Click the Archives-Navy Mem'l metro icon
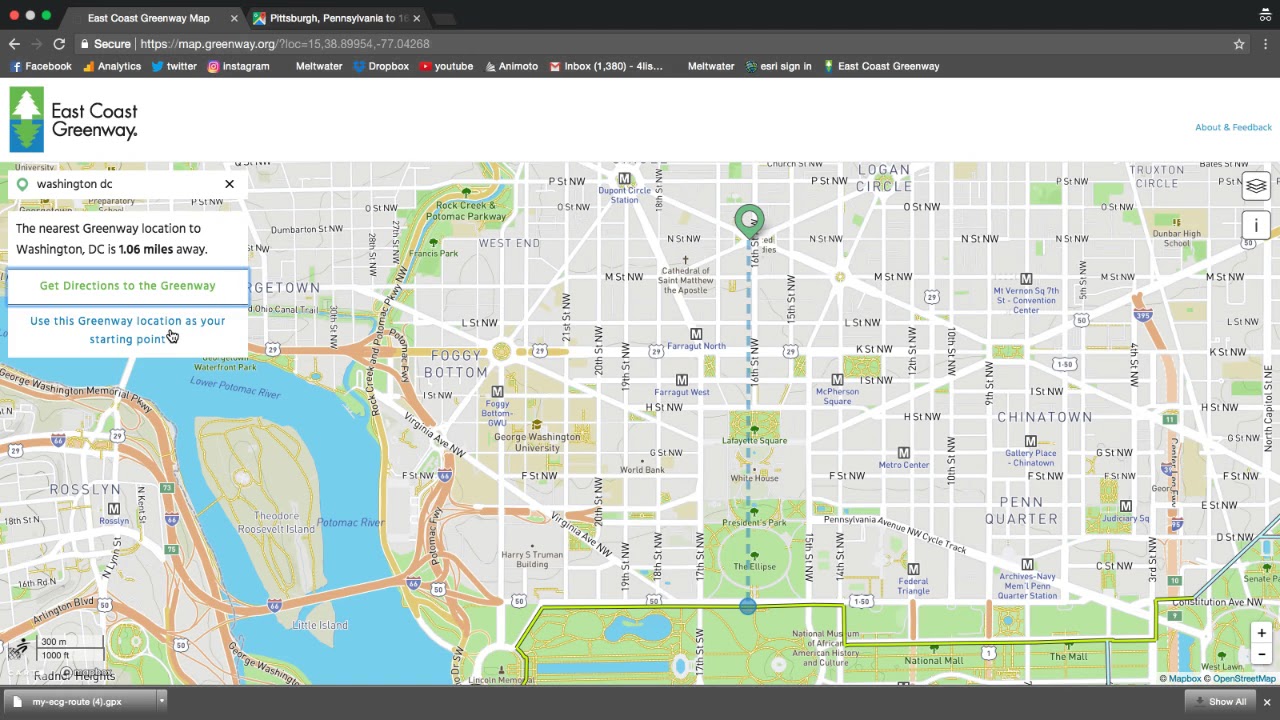The height and width of the screenshot is (720, 1280). click(x=1027, y=565)
